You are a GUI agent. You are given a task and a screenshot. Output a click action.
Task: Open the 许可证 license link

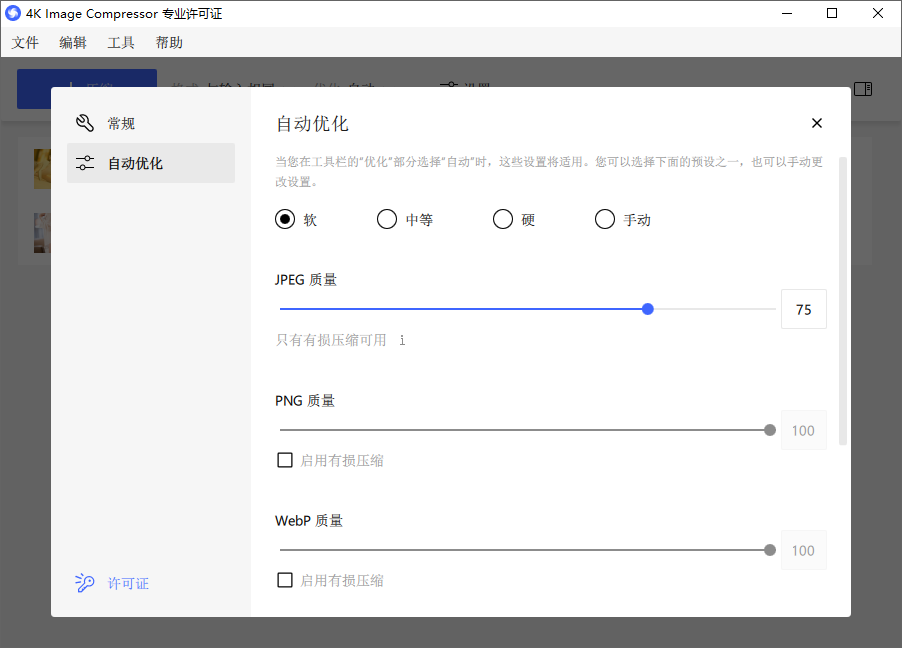[x=128, y=584]
